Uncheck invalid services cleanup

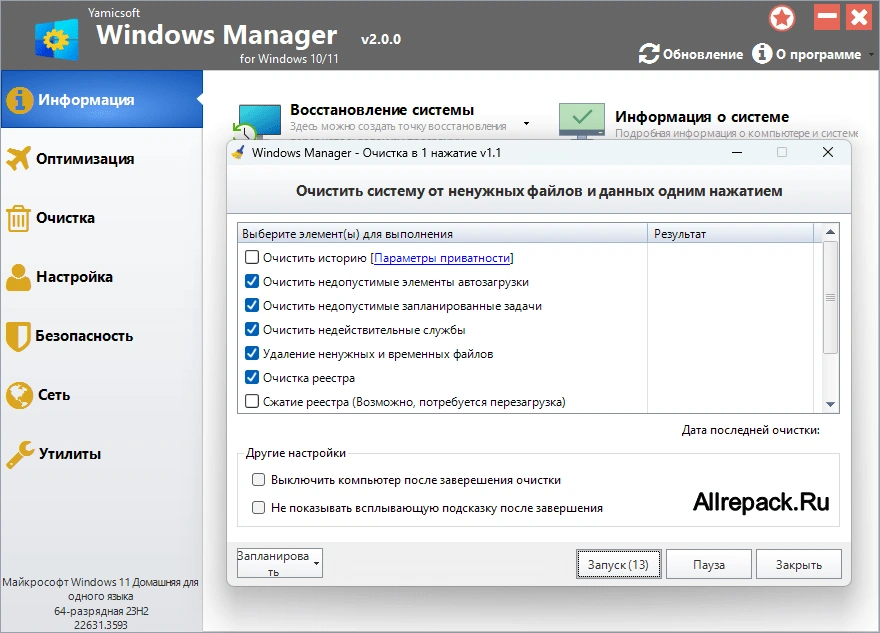pyautogui.click(x=252, y=329)
